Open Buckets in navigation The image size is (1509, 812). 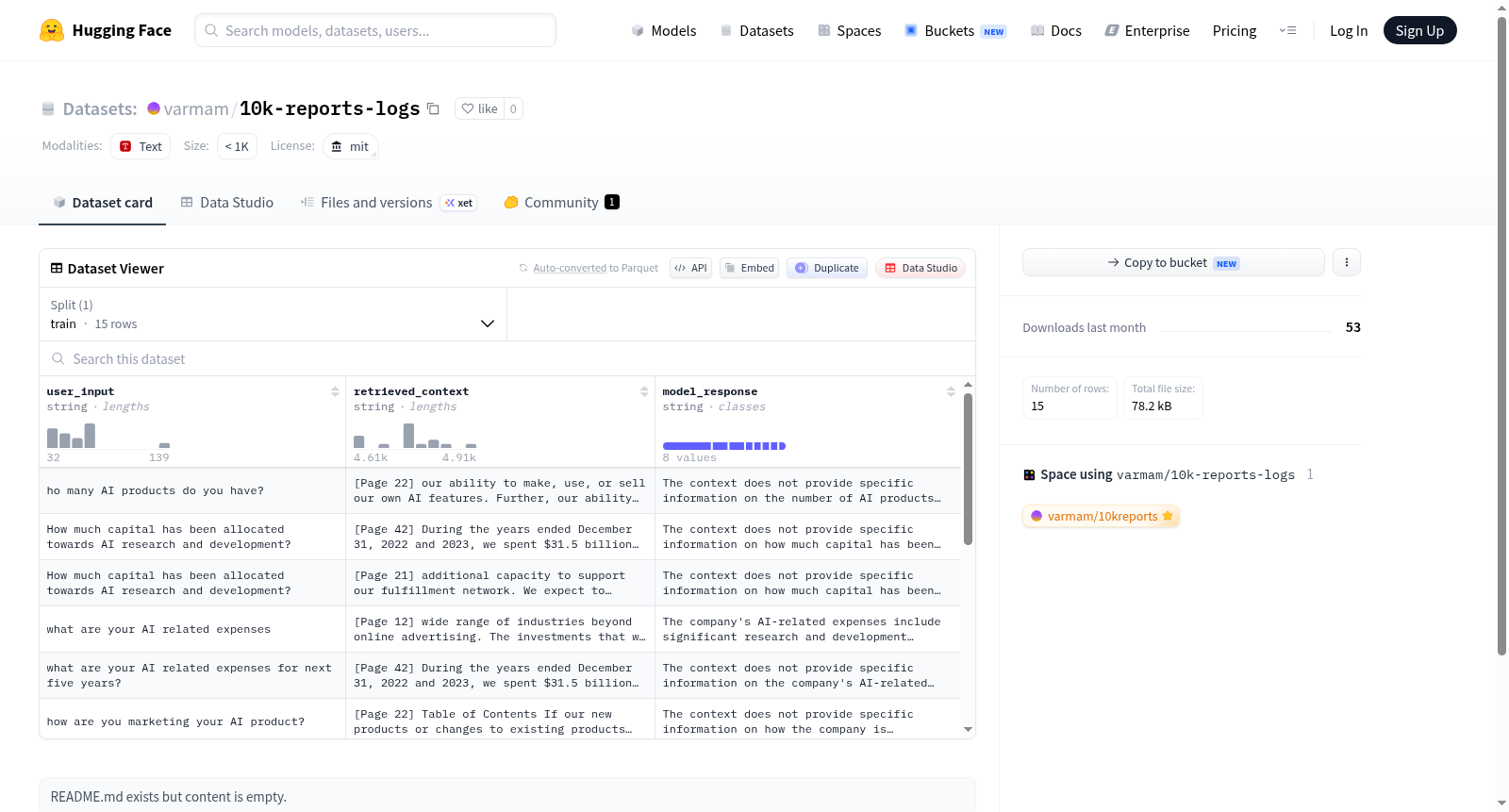point(955,30)
